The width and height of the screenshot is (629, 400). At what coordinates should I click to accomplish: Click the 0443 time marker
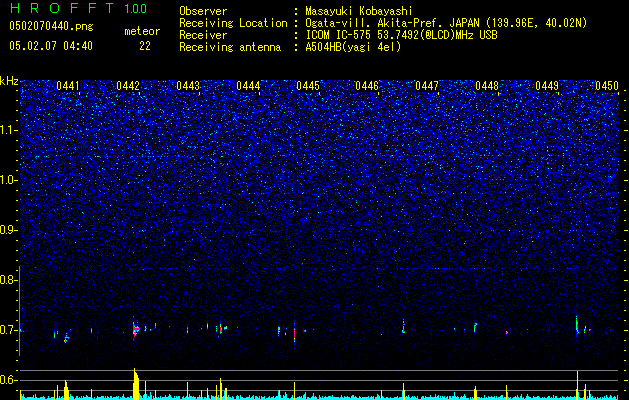pyautogui.click(x=188, y=86)
